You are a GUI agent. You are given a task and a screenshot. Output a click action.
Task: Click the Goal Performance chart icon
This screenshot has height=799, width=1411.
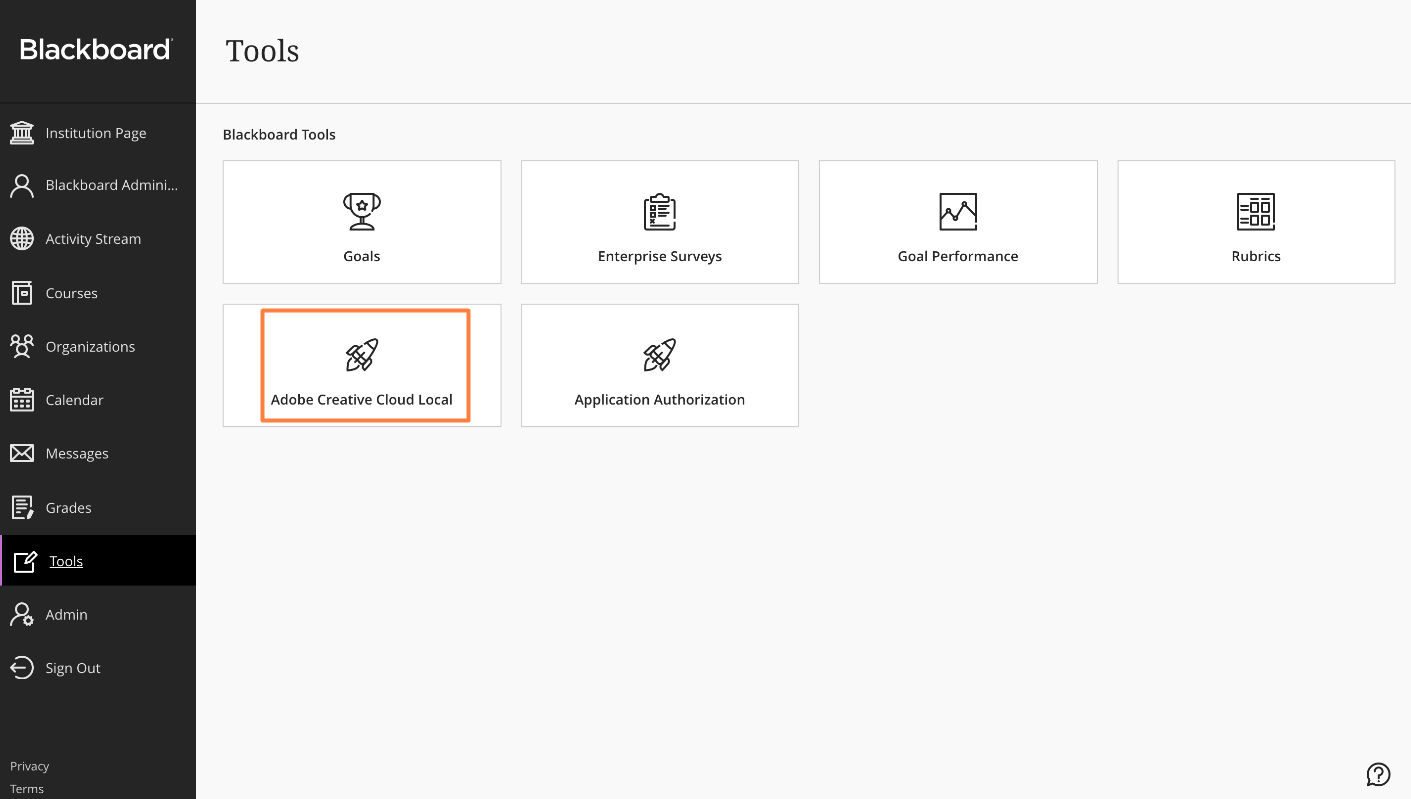pos(958,212)
